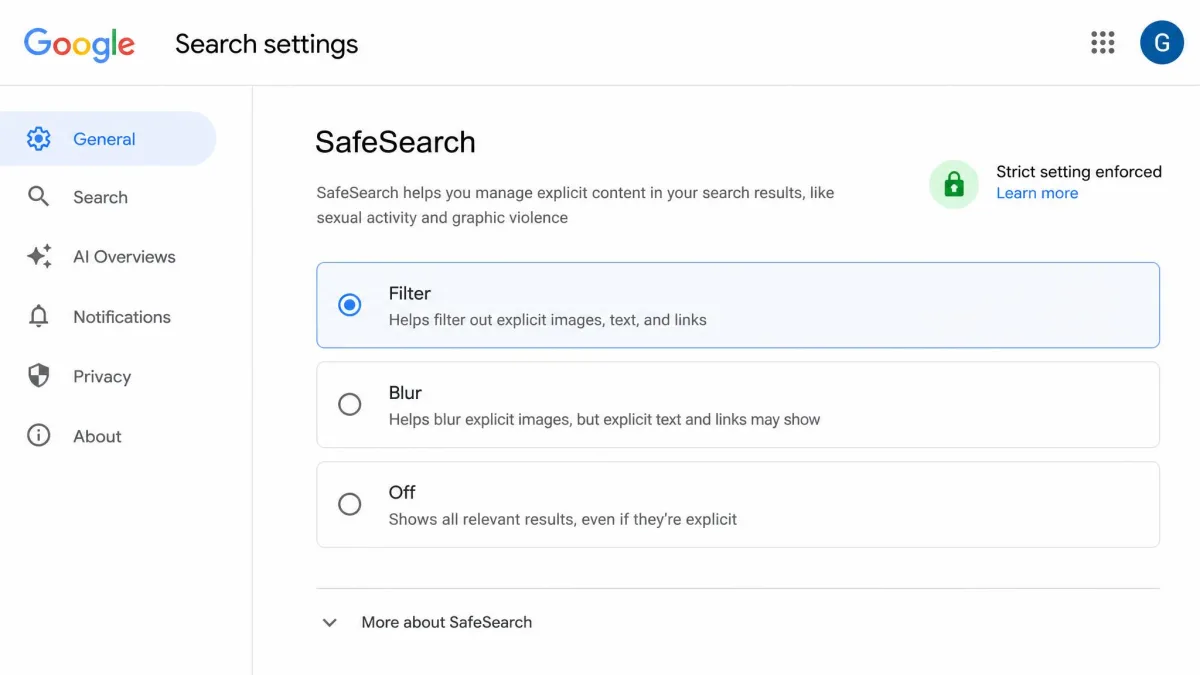This screenshot has width=1200, height=675.
Task: Open the General settings tab
Action: pyautogui.click(x=108, y=139)
